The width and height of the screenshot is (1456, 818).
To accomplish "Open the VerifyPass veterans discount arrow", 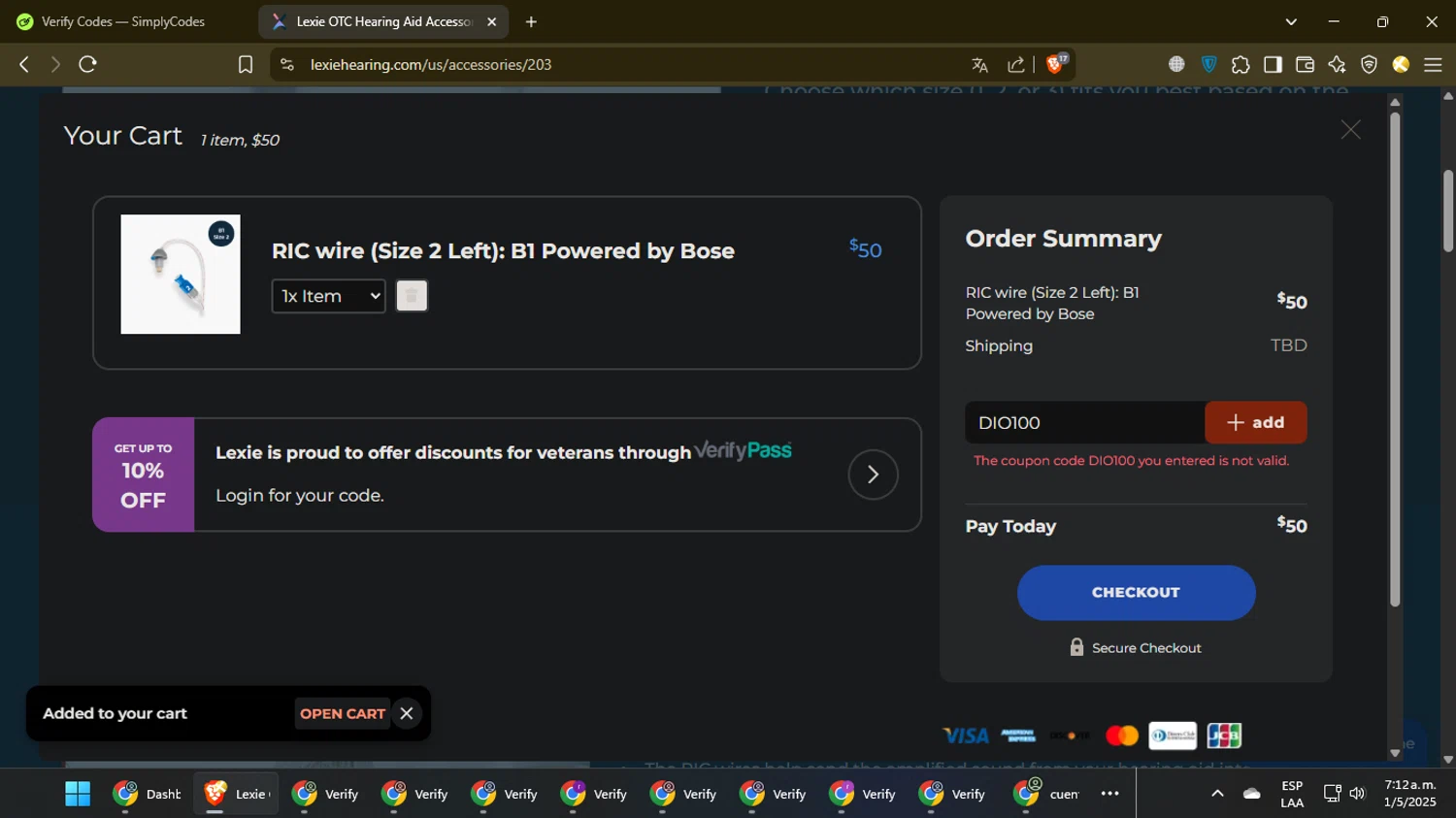I will point(873,474).
